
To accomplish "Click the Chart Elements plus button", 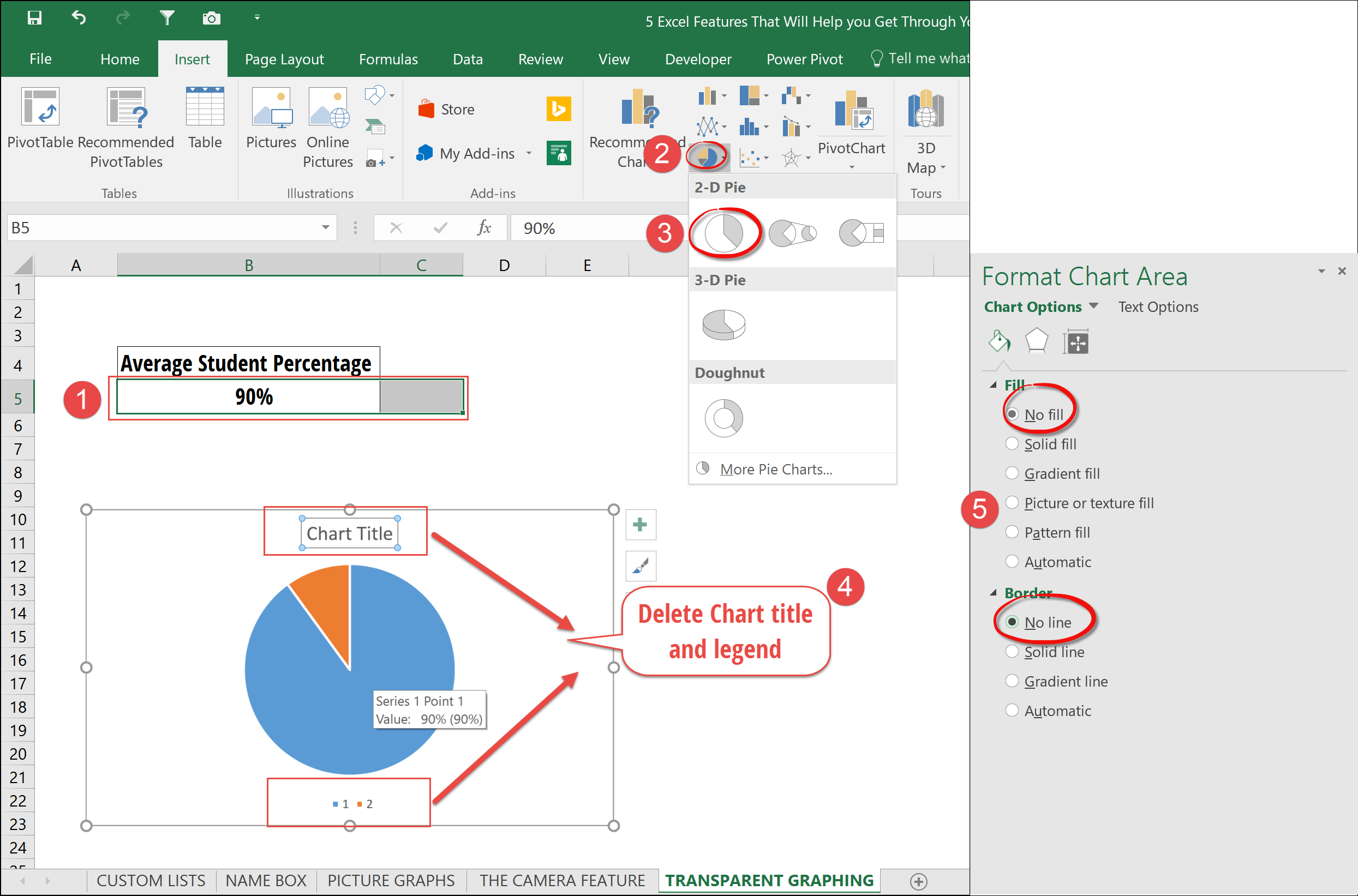I will [640, 524].
